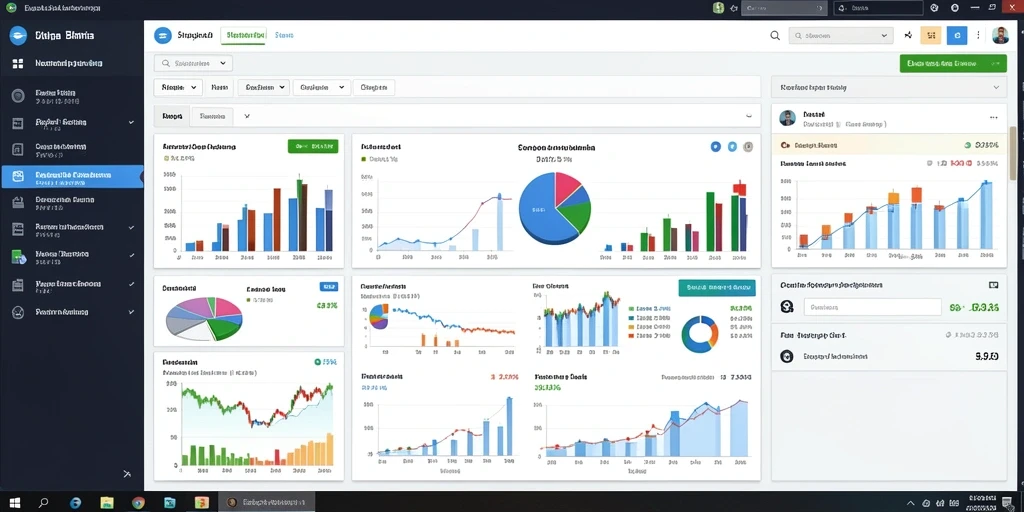Toggle the green legend square in line chart card
The height and width of the screenshot is (512, 1024).
point(363,159)
